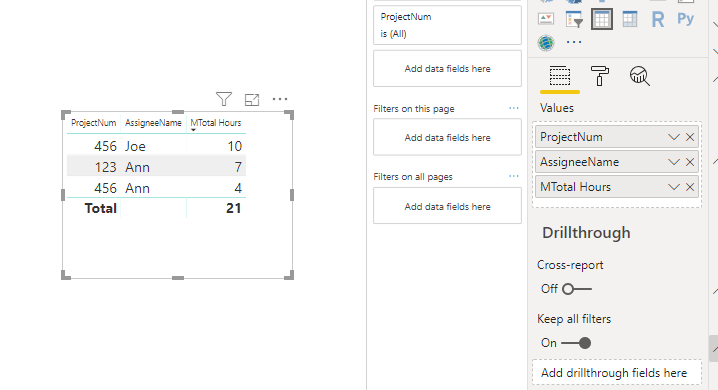
Task: Click the total value 21
Action: coord(234,208)
